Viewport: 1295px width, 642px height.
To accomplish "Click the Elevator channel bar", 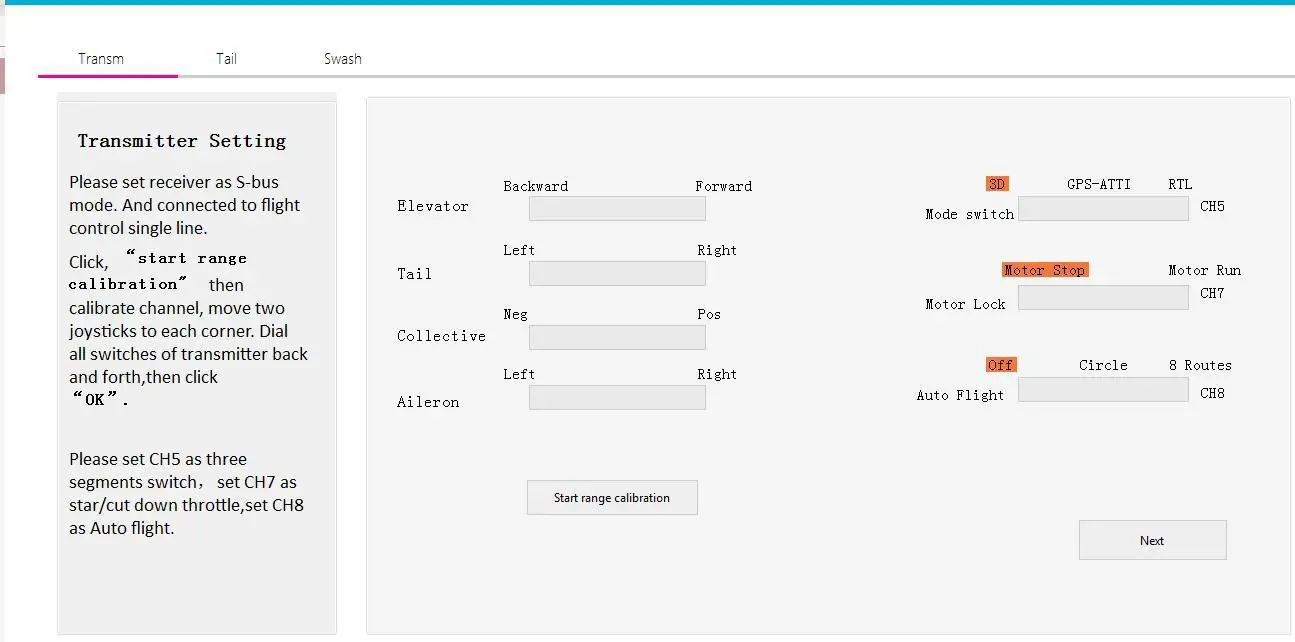I will pyautogui.click(x=617, y=208).
